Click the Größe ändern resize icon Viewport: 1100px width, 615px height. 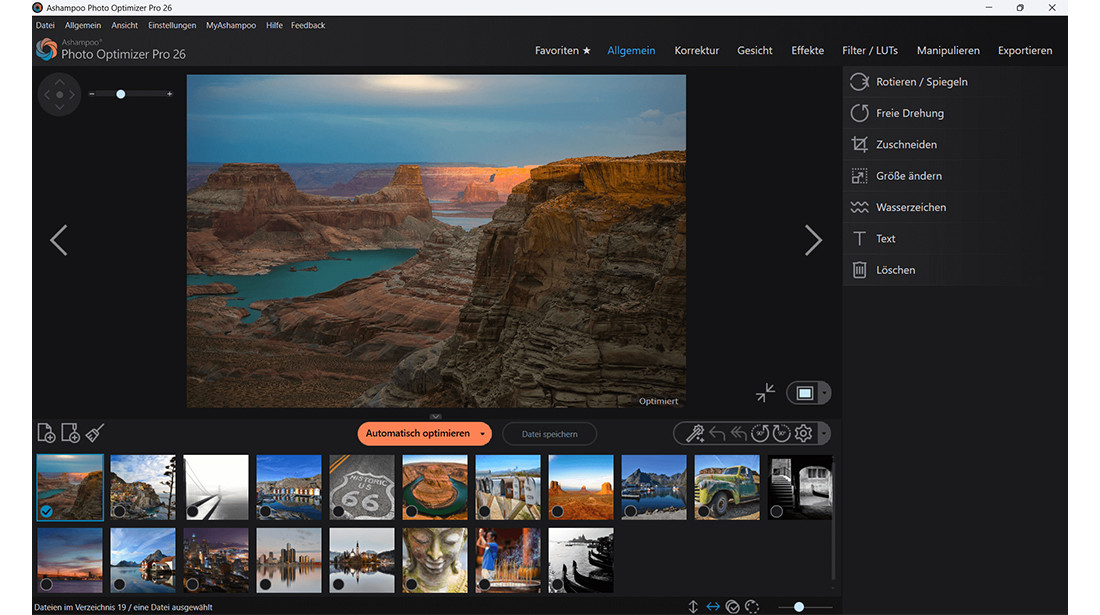pos(859,176)
